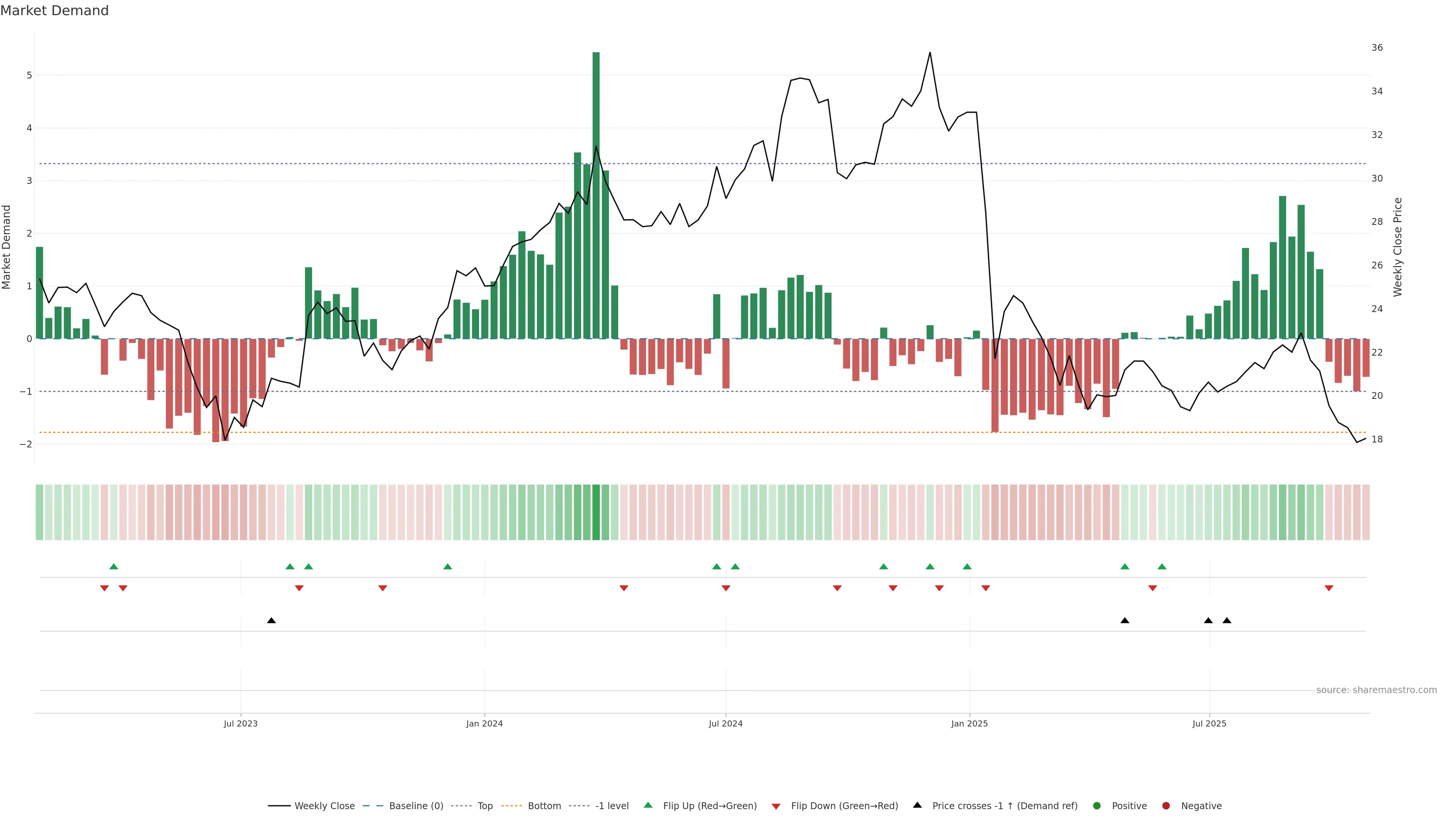Viewport: 1456px width, 819px height.
Task: Click the darkest green heatmap strip cell
Action: (596, 512)
